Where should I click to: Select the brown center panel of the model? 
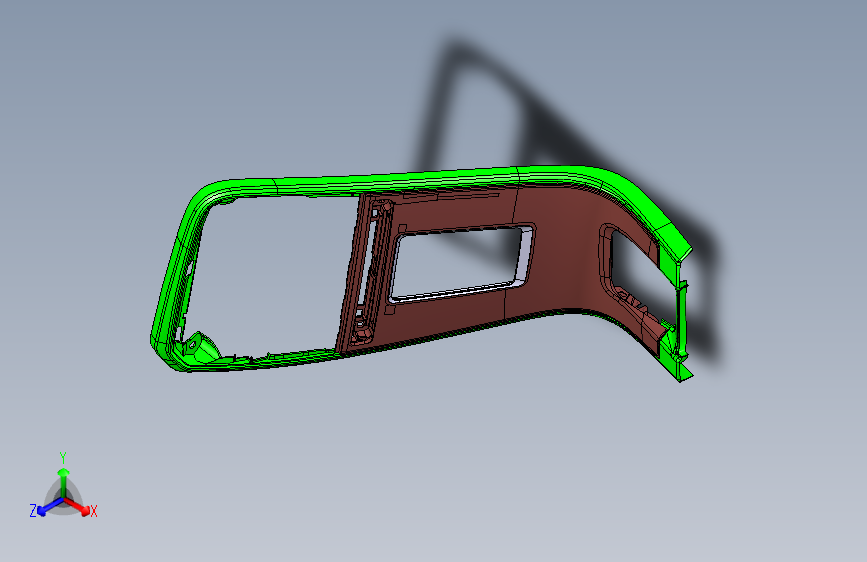pos(564,249)
